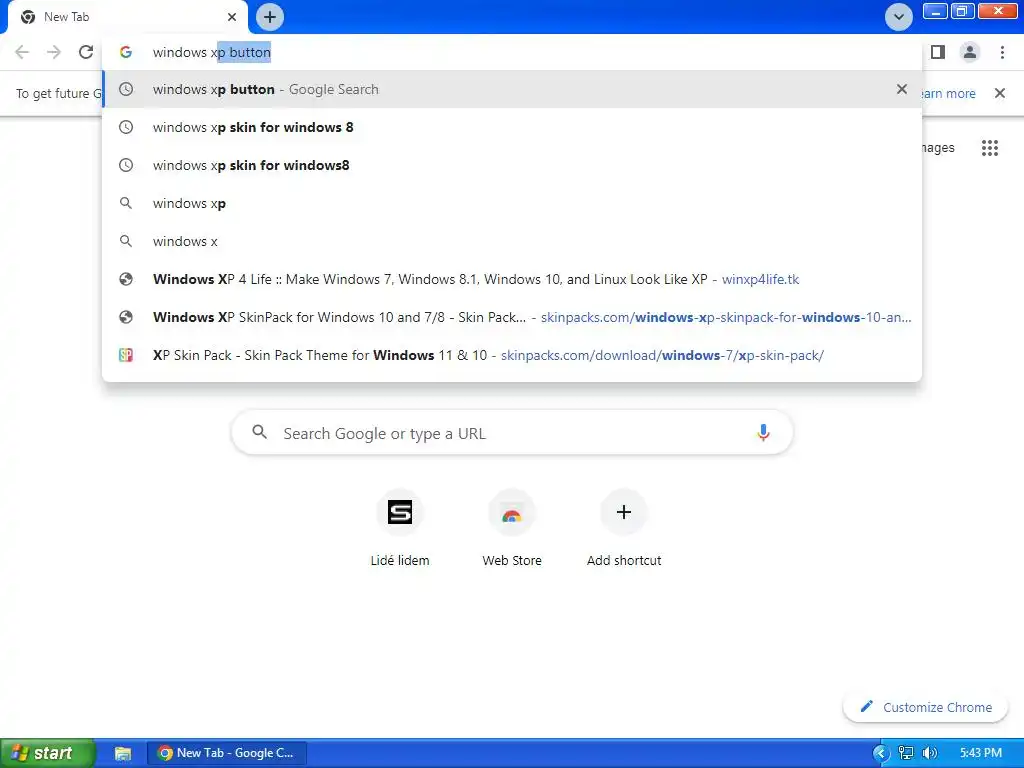This screenshot has width=1024, height=768.
Task: Expand the hidden system tray icons arrow
Action: tap(881, 753)
